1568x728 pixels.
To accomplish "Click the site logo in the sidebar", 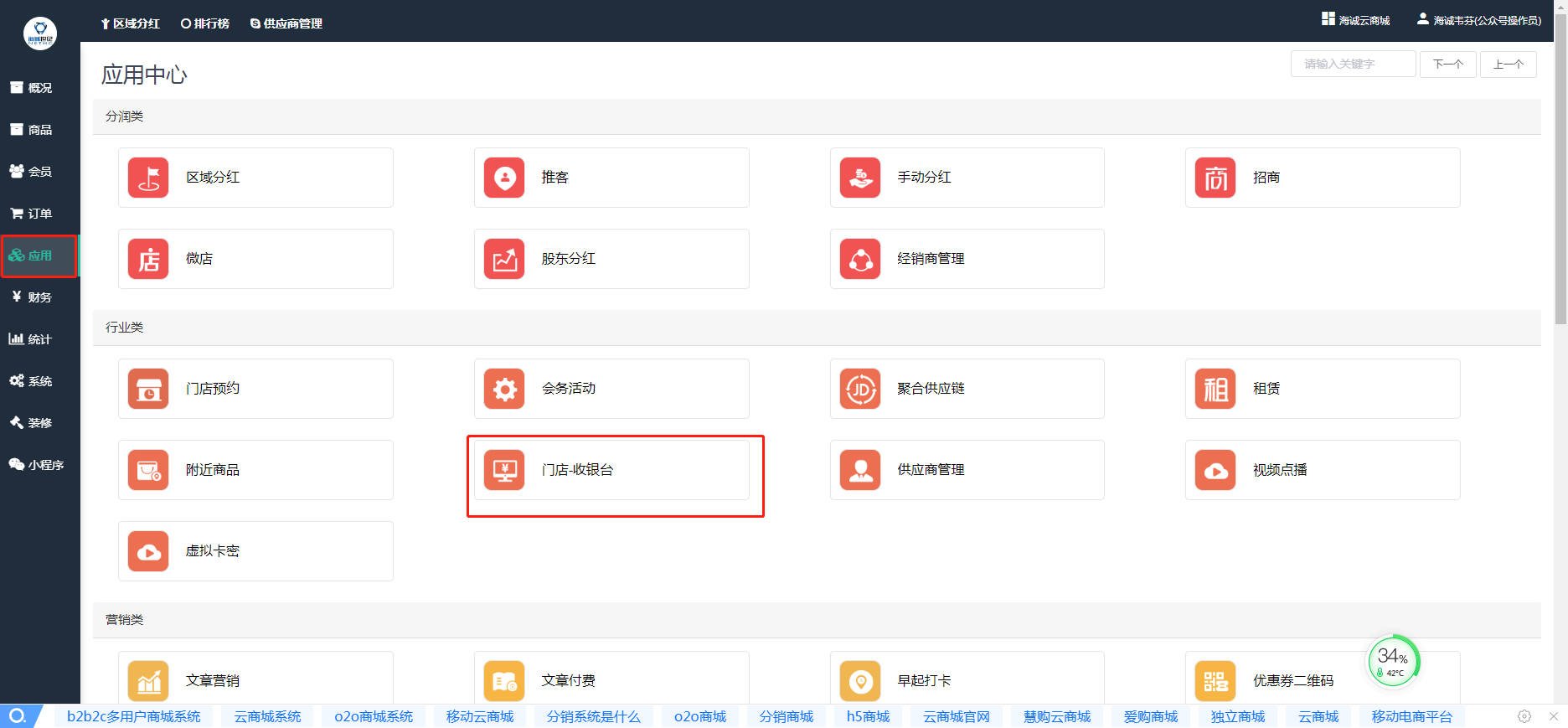I will (x=40, y=34).
